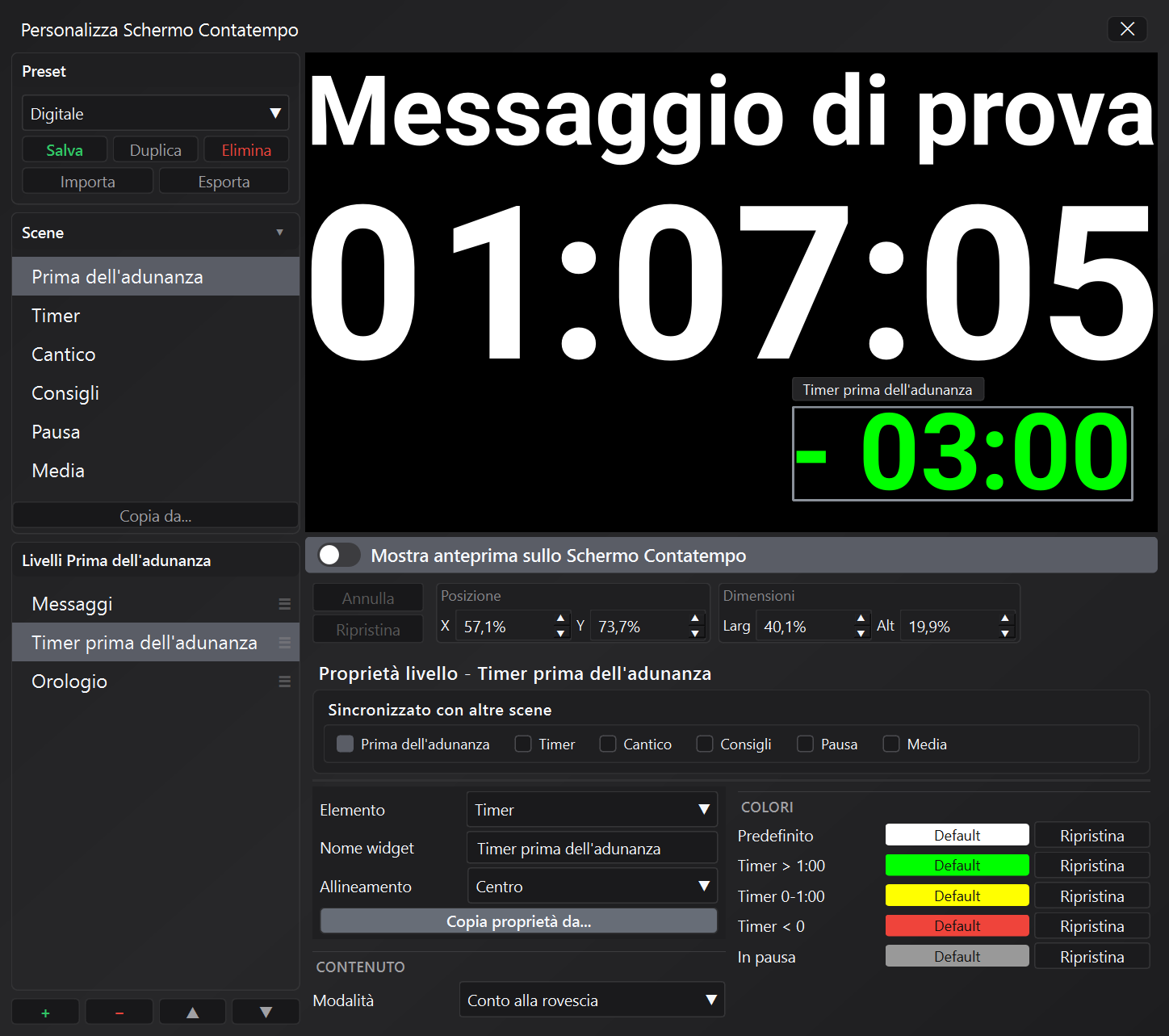Reset Timer < 0 color with Ripristina

1092,925
